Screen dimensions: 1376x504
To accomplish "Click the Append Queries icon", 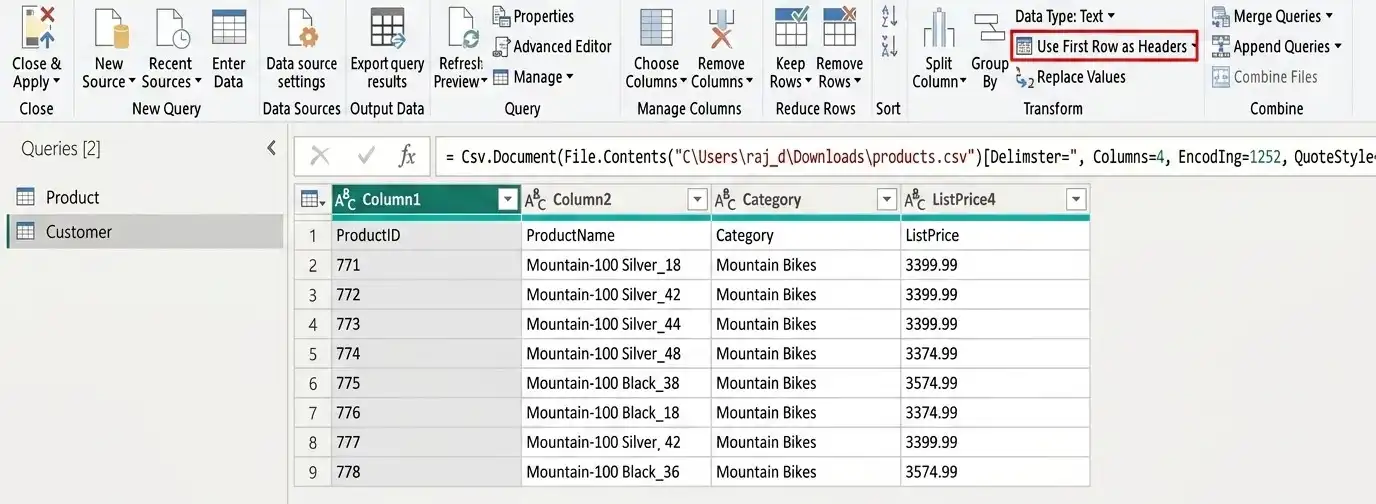I will tap(1221, 46).
